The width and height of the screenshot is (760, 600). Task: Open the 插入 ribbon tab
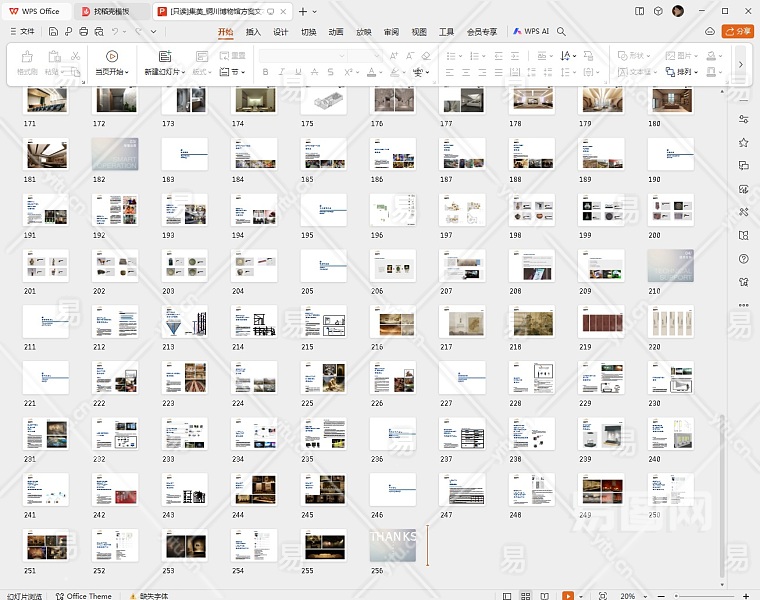(253, 32)
